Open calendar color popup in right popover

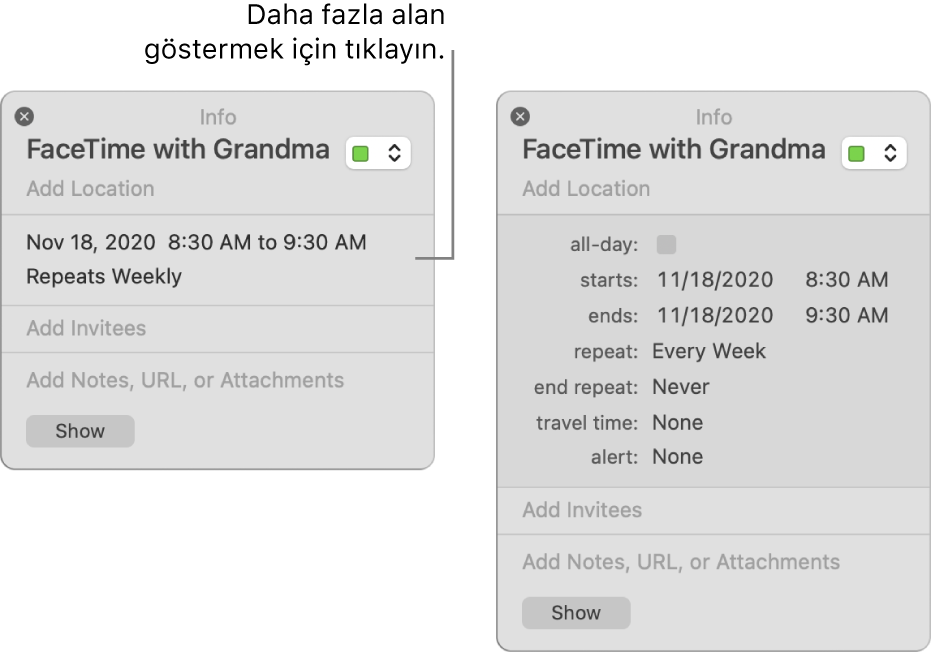coord(874,153)
